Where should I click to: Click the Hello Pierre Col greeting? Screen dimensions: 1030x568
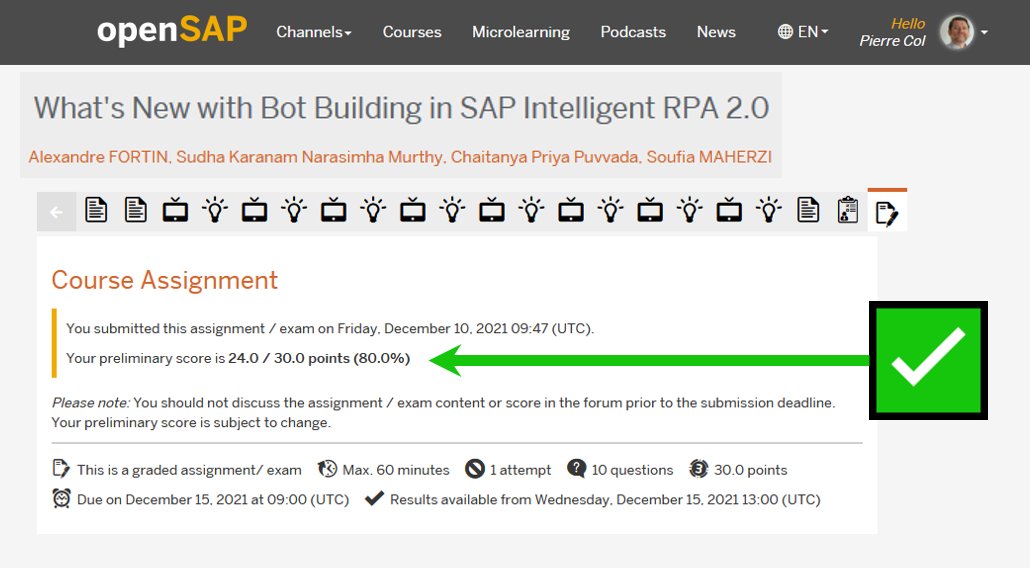(x=892, y=32)
